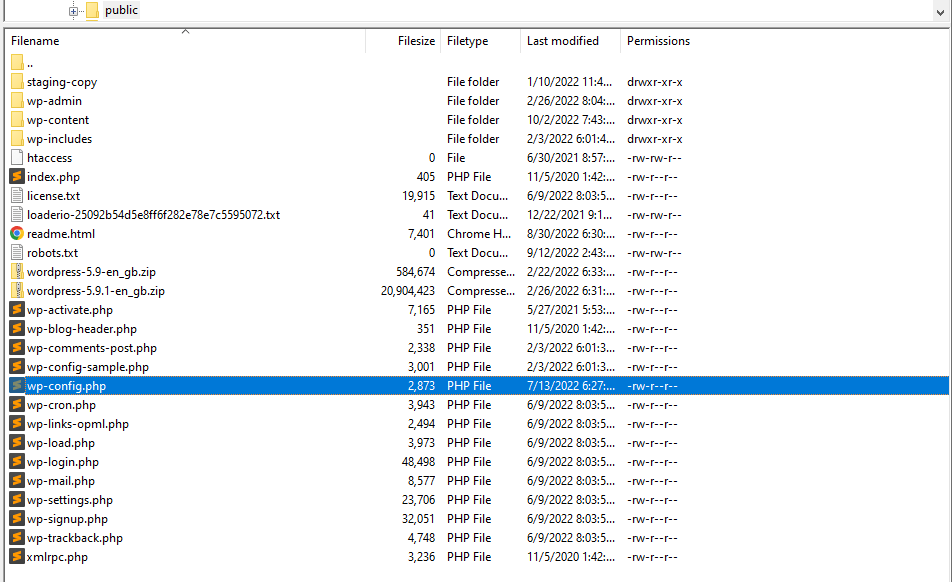952x582 pixels.
Task: Select the public folder in tree
Action: 121,10
